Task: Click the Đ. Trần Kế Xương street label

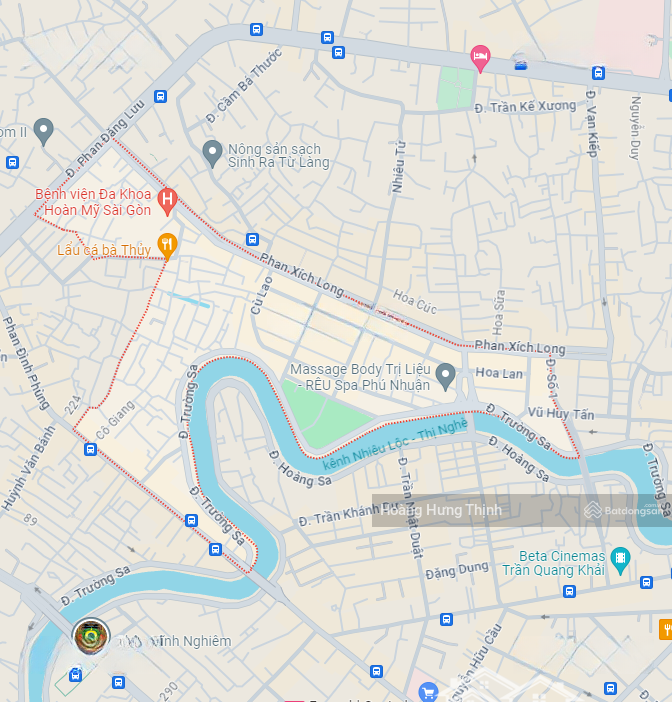Action: 525,107
